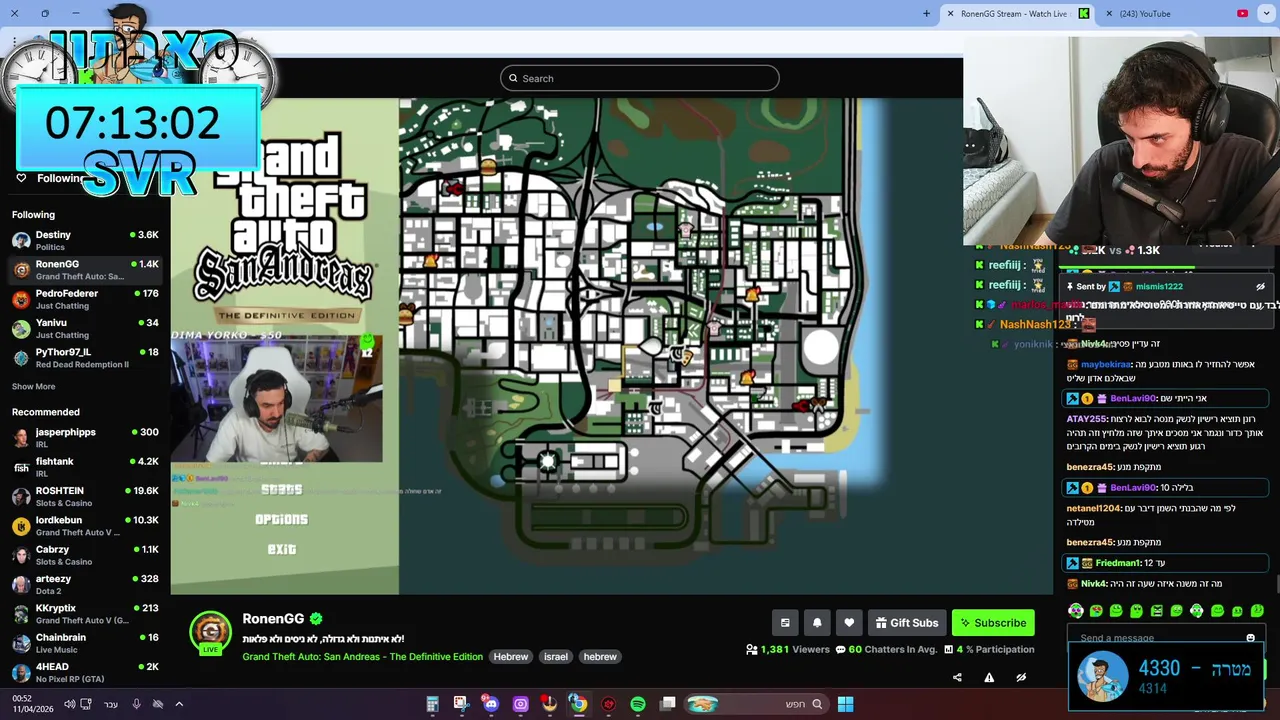Open Destiny's channel in Following list
1280x720 pixels.
tap(85, 240)
